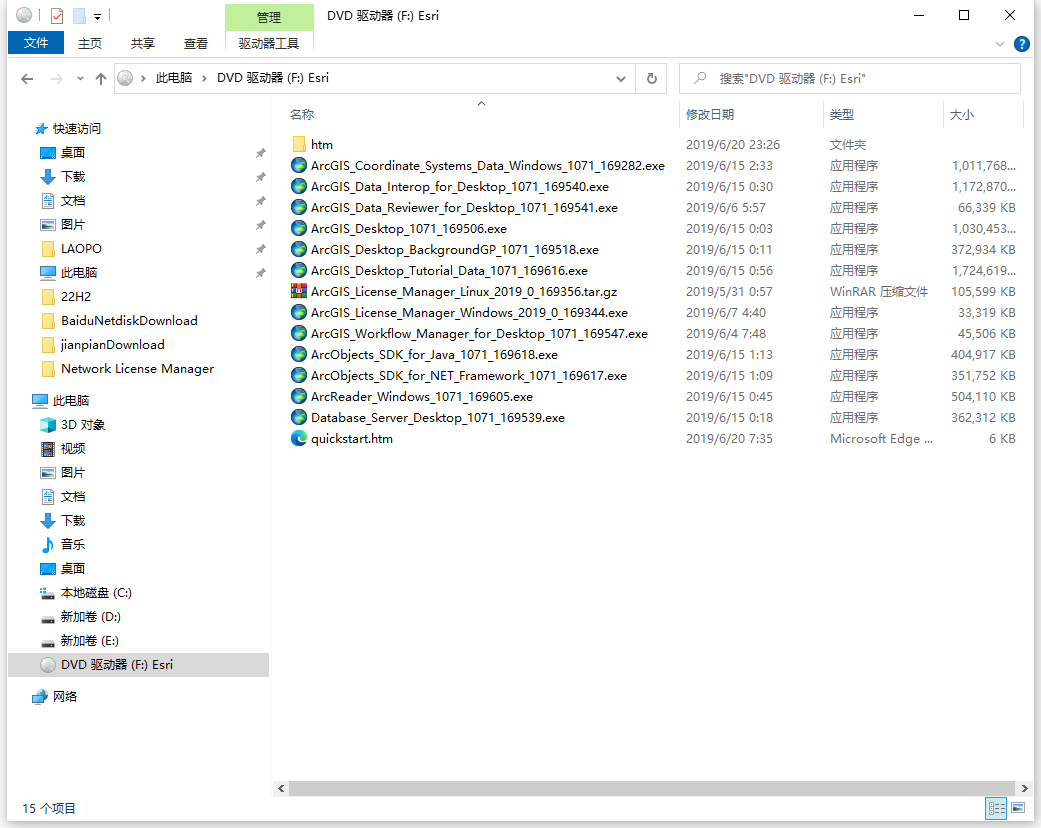Click the pin icon next to LAOPO
Screen dimensions: 1041x828
pyautogui.click(x=261, y=249)
